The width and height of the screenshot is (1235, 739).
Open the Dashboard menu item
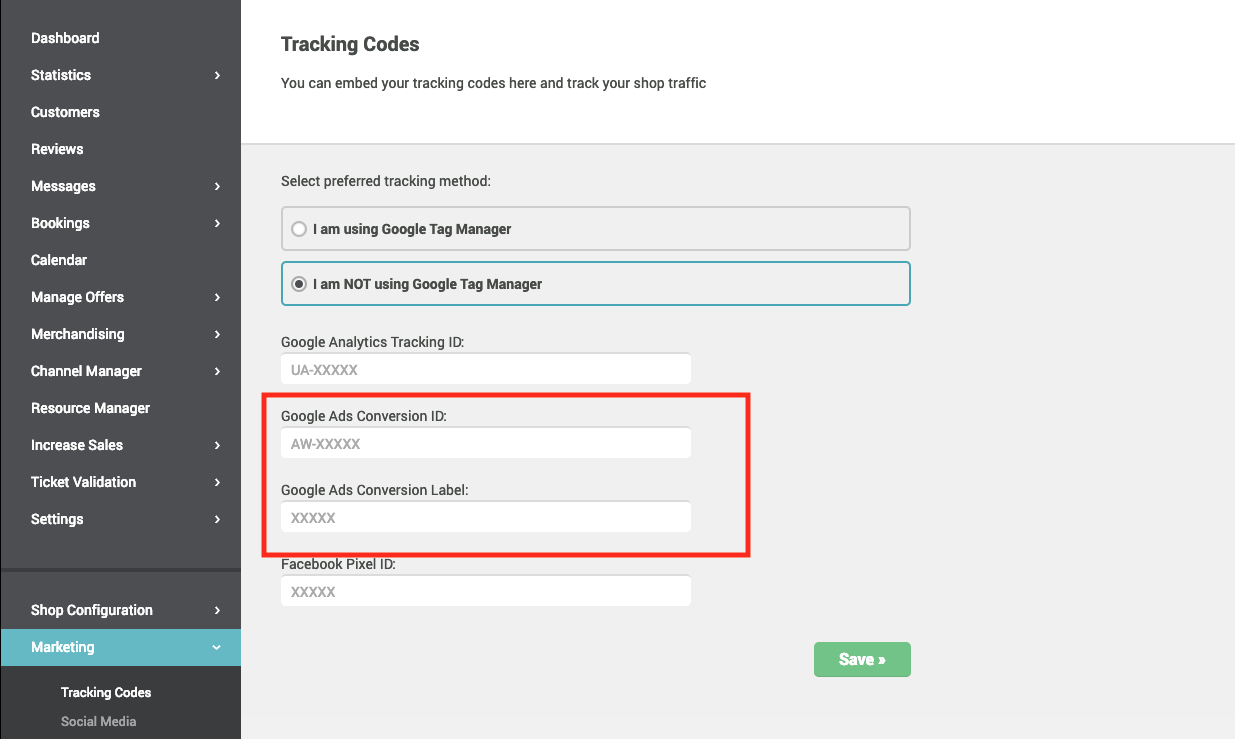point(65,38)
